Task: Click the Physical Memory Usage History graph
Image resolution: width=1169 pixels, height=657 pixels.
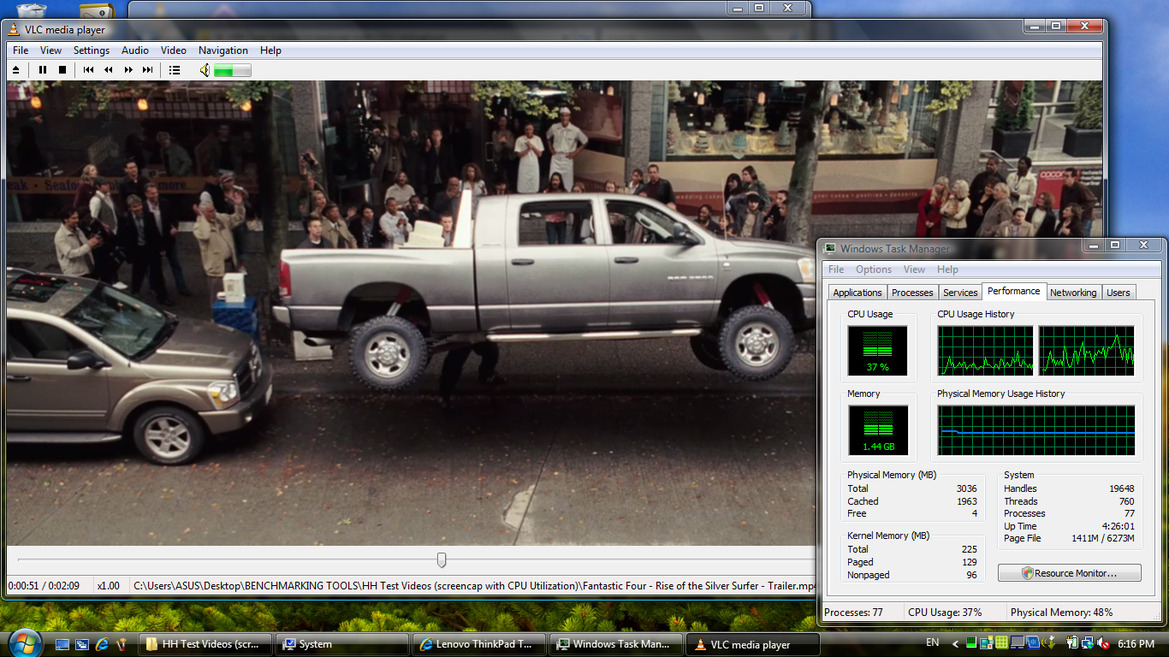Action: pos(1036,430)
